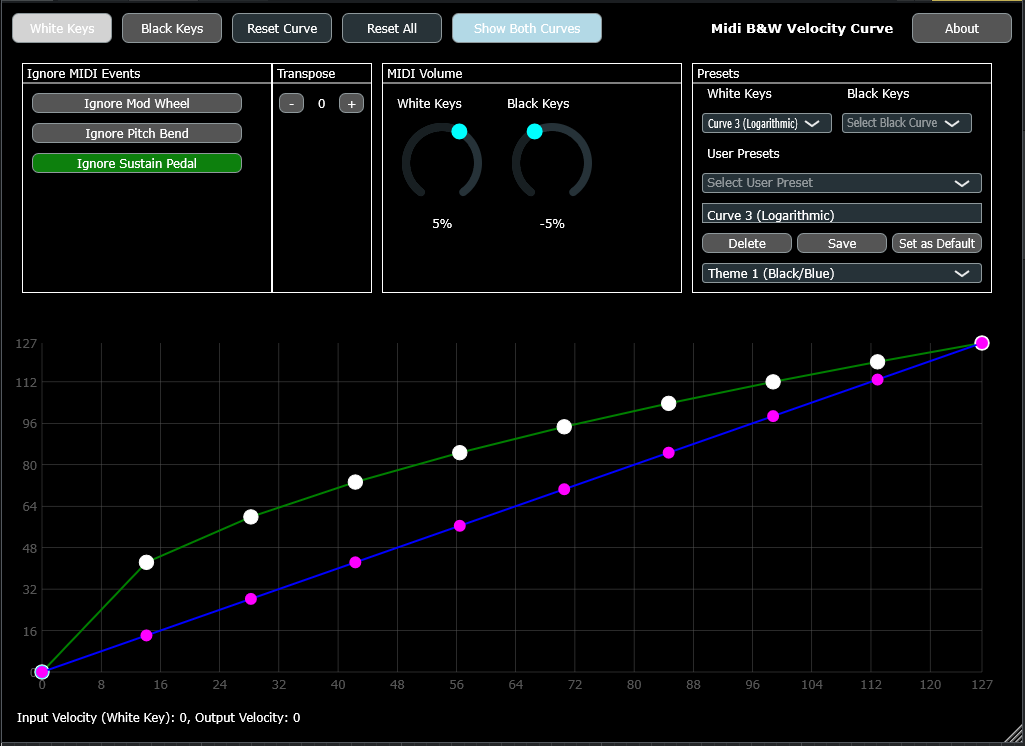The width and height of the screenshot is (1025, 746).
Task: Select the White Keys curve button
Action: (x=62, y=28)
